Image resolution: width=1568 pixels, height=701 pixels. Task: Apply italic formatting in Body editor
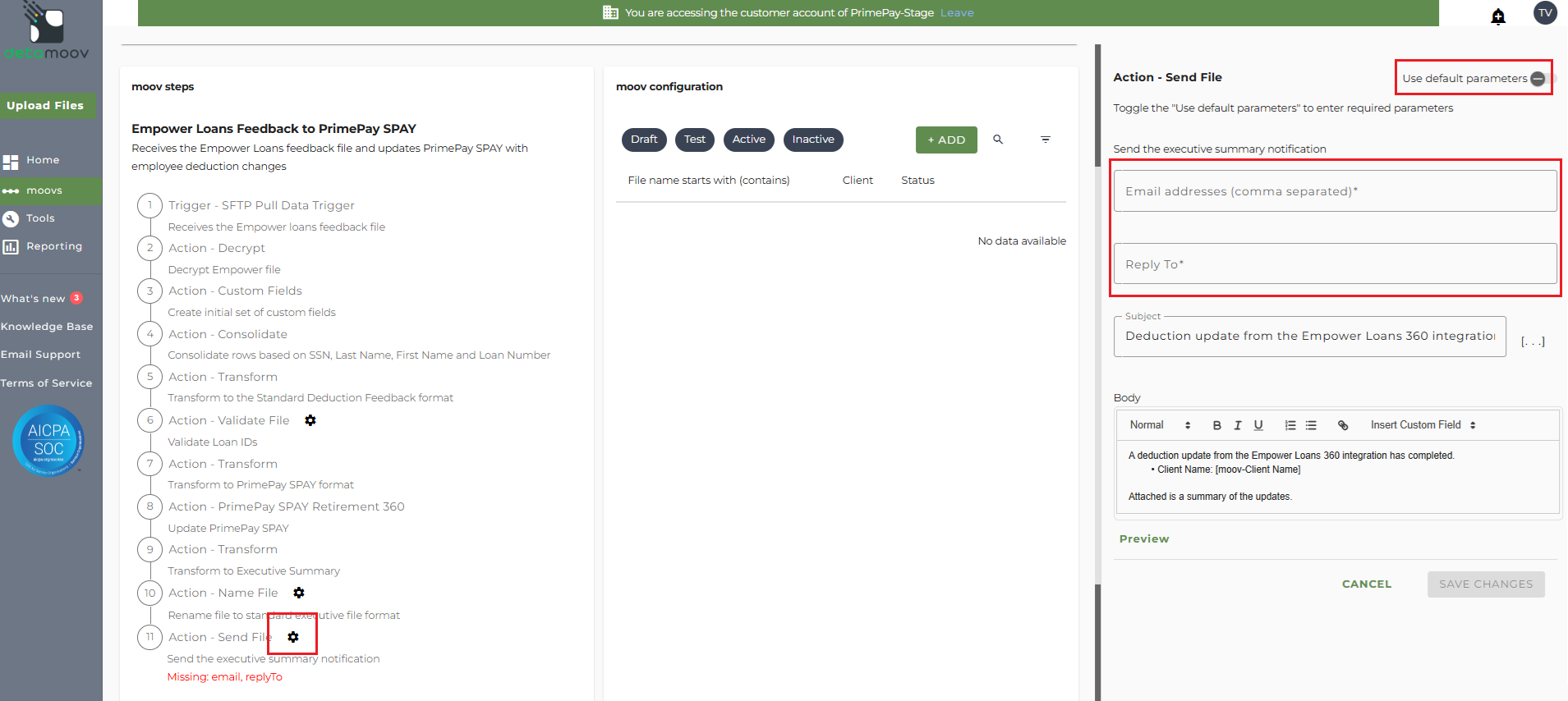pyautogui.click(x=1237, y=425)
